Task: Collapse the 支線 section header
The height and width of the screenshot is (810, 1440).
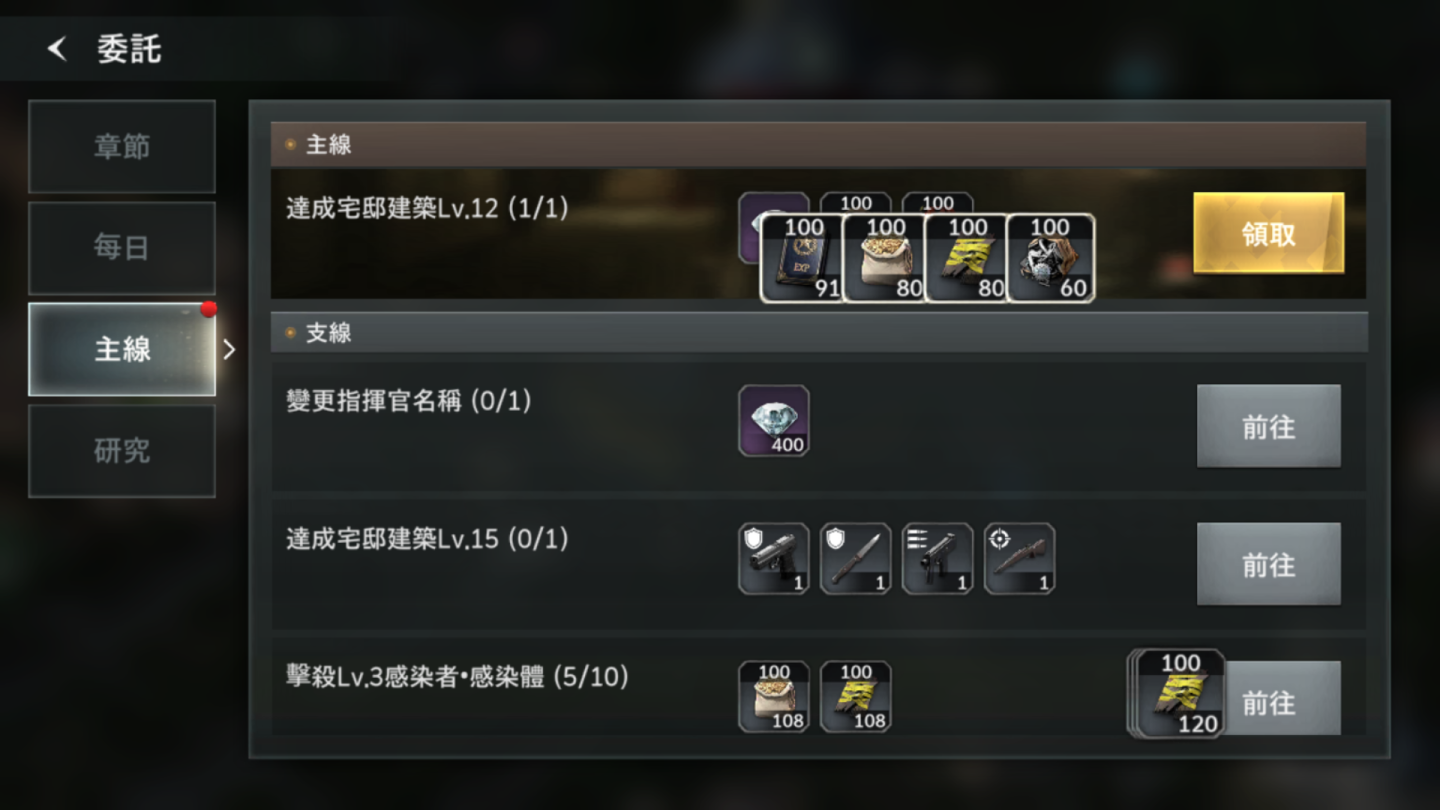Action: (x=819, y=332)
